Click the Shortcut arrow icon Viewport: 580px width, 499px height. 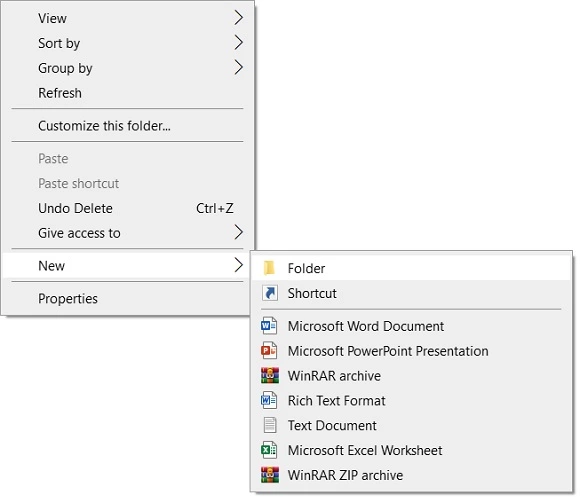pos(270,293)
